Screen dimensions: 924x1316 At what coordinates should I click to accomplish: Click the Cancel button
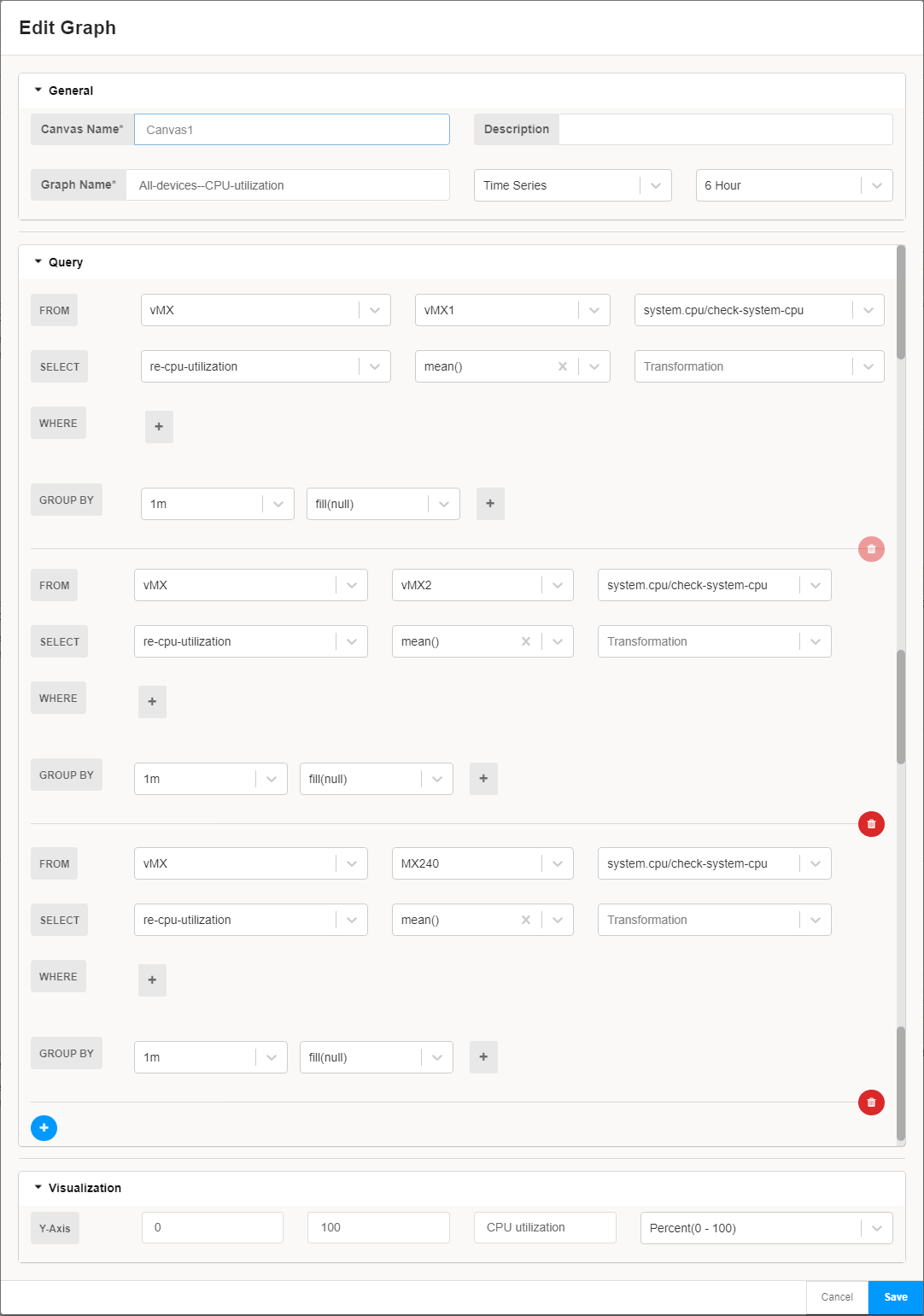[837, 1297]
